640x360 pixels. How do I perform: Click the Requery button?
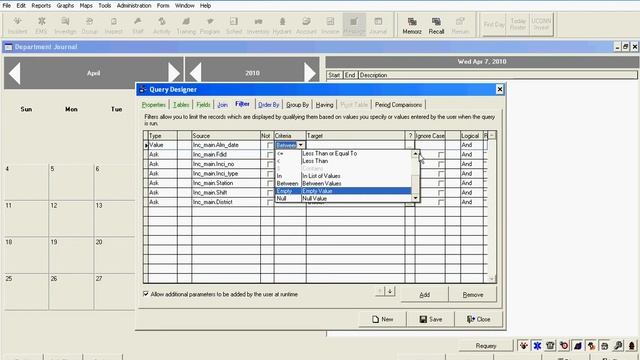(x=486, y=346)
